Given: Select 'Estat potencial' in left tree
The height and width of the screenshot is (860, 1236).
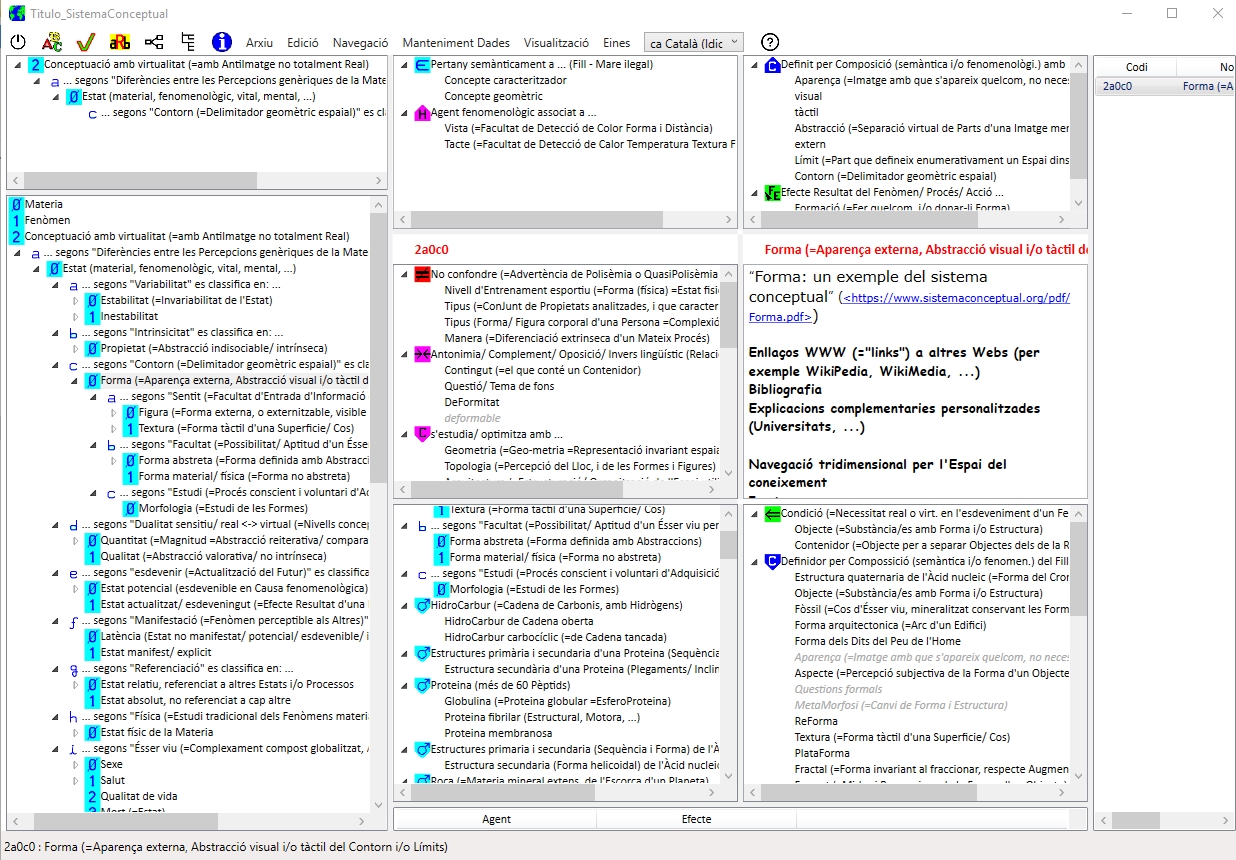Looking at the screenshot, I should tap(234, 588).
